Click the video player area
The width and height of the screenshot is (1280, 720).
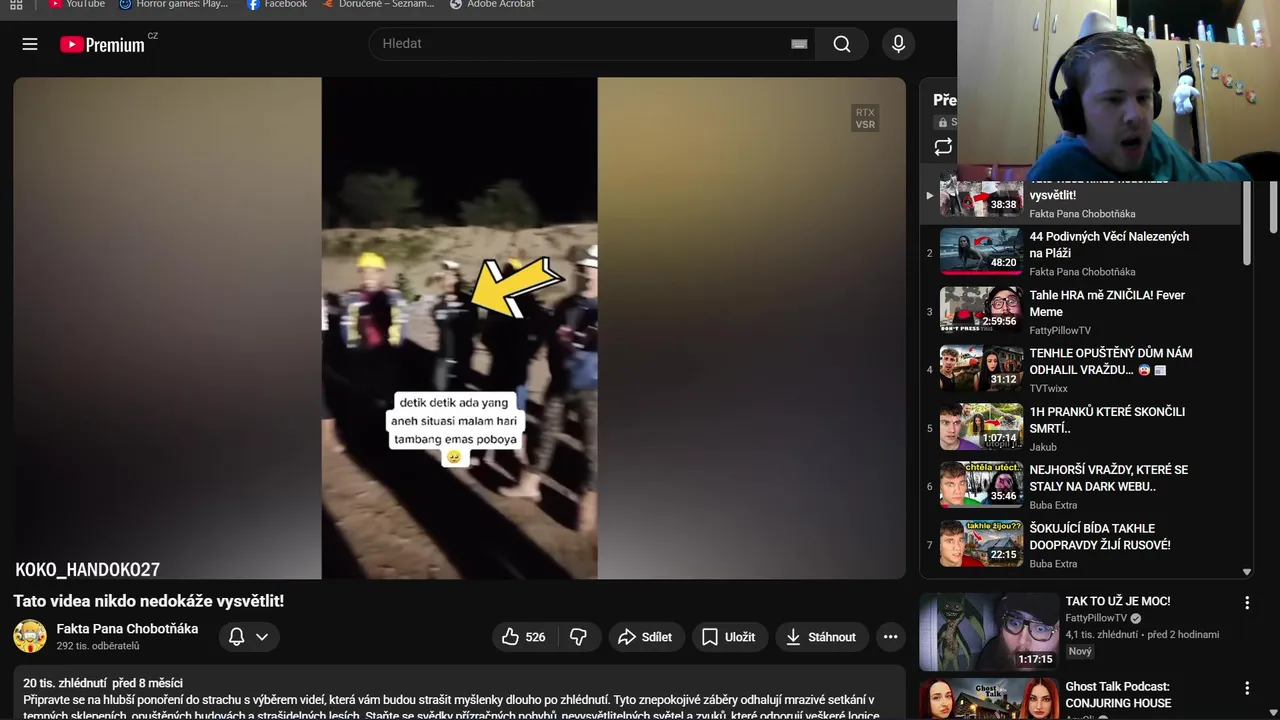(x=459, y=328)
